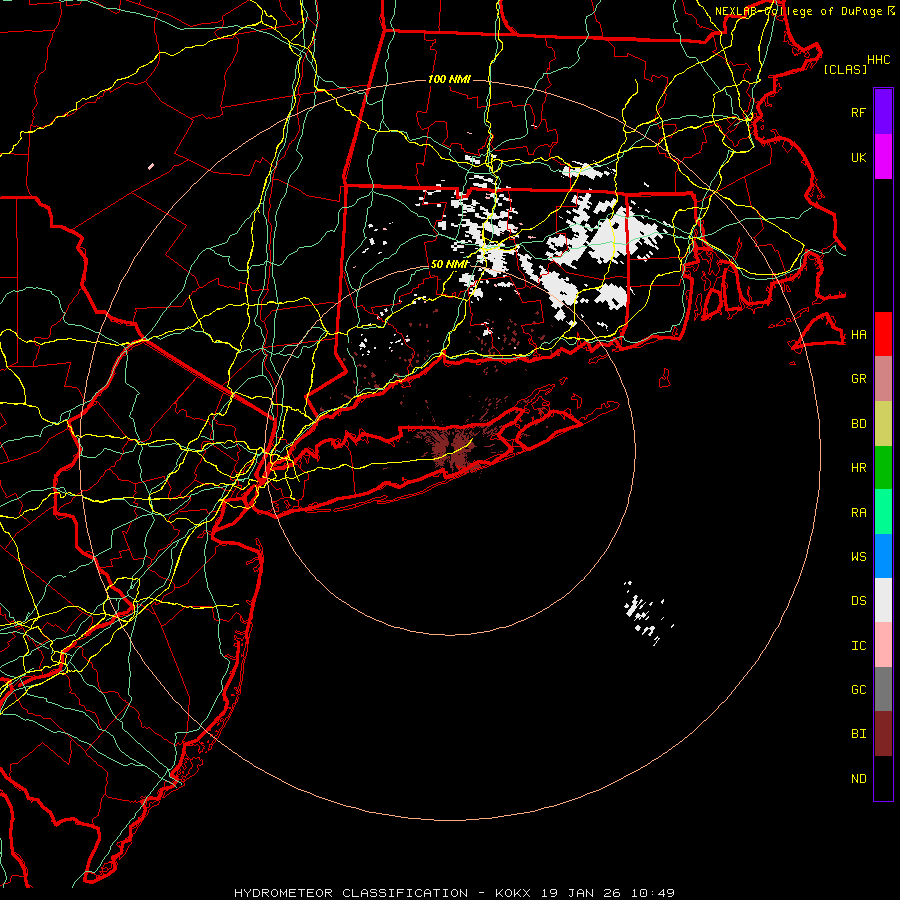Click the BI brown legend swatch
Viewport: 900px width, 900px height.
click(x=883, y=734)
